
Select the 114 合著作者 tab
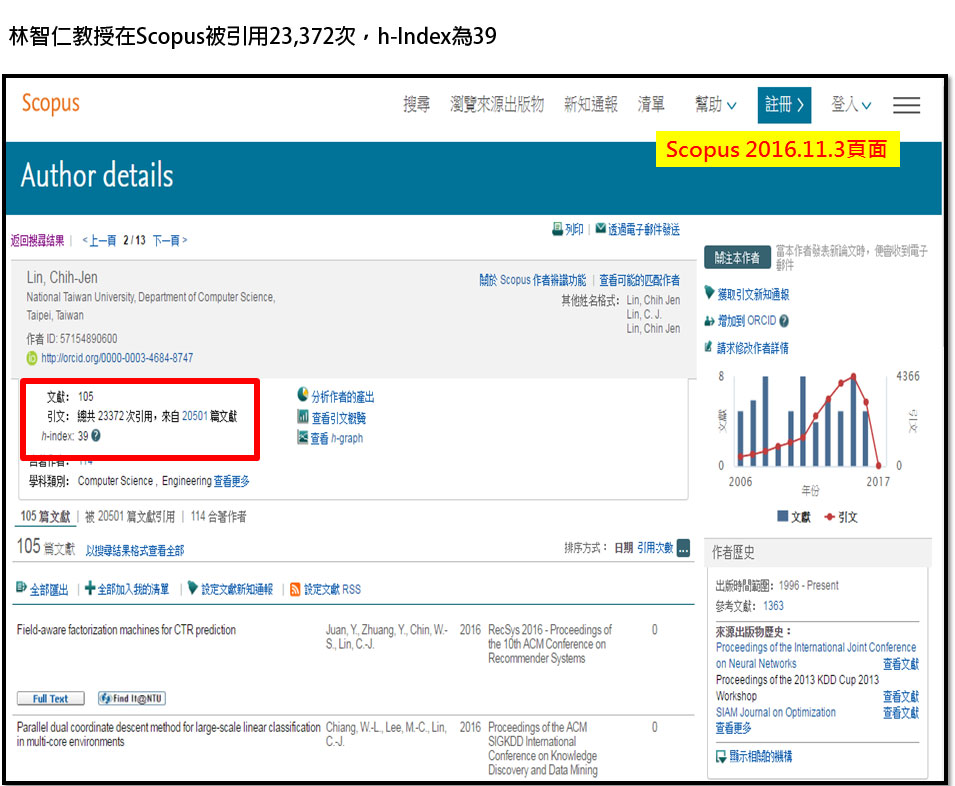coord(219,517)
